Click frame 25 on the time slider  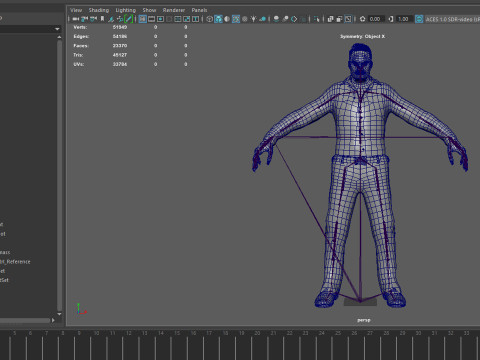point(338,333)
